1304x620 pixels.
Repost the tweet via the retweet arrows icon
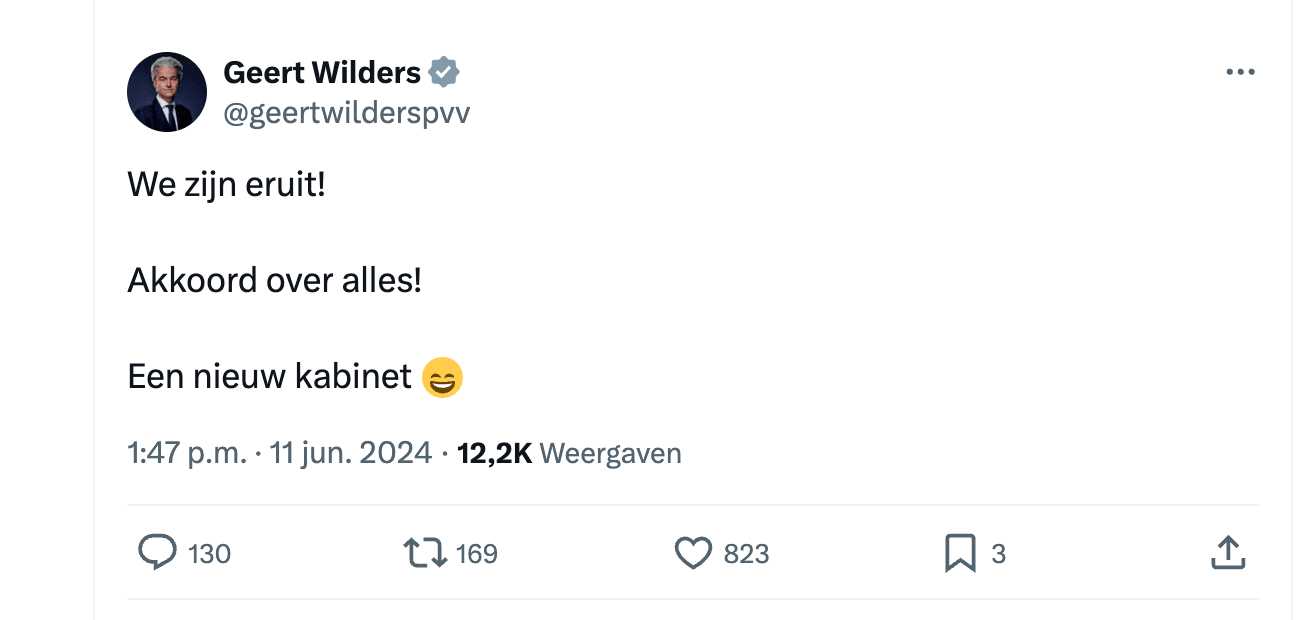424,553
